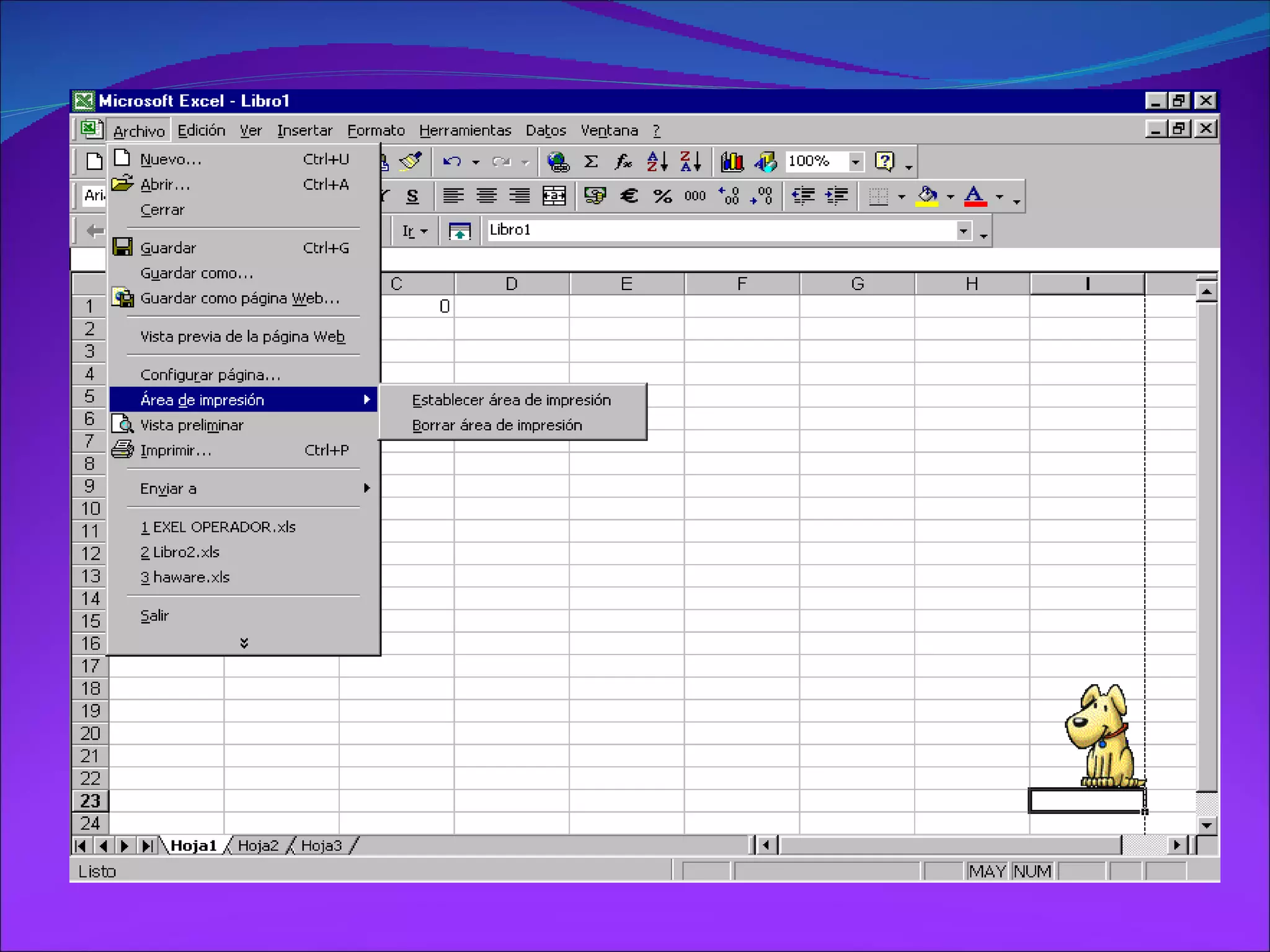The height and width of the screenshot is (952, 1270).
Task: Select Establecer área de impresión
Action: pyautogui.click(x=511, y=400)
